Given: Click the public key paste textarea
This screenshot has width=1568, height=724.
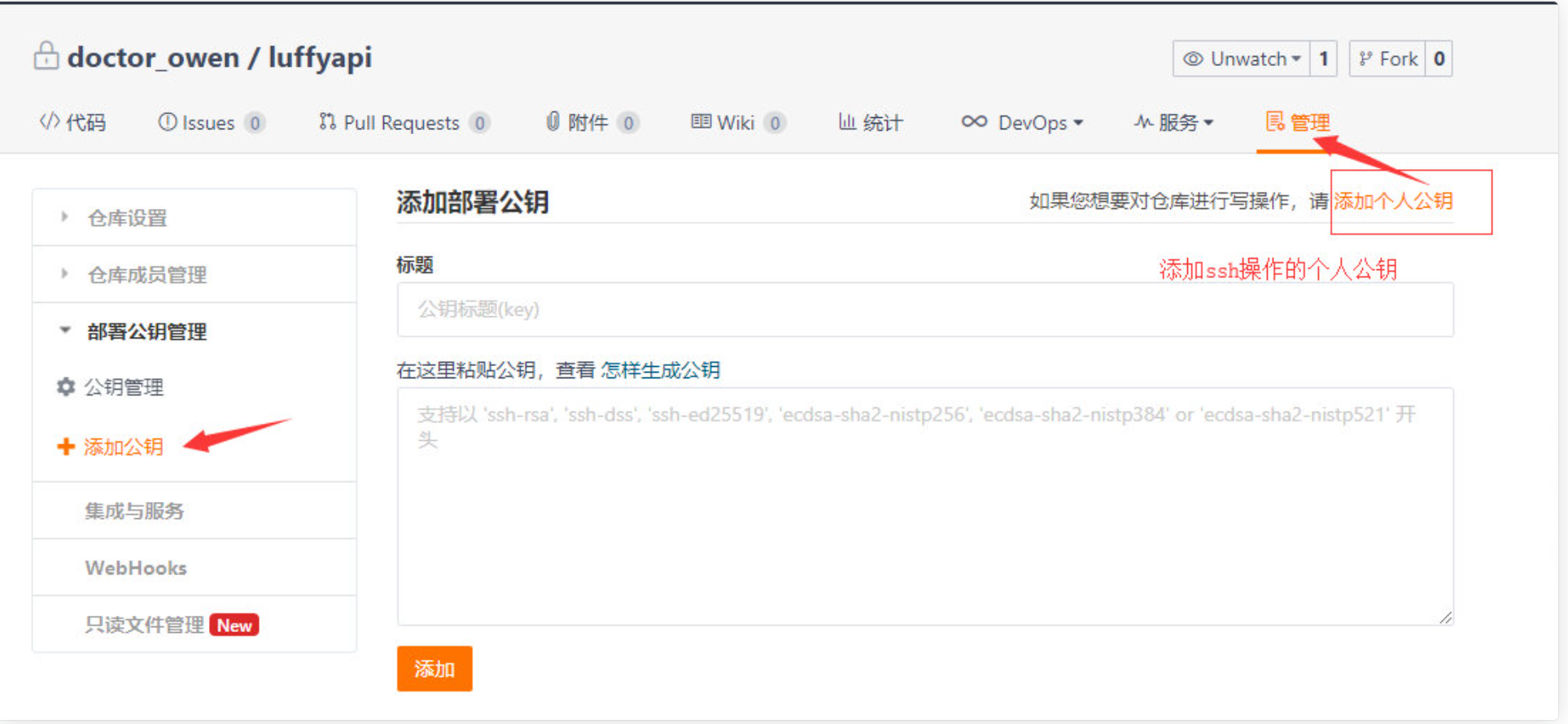Looking at the screenshot, I should click(x=925, y=506).
